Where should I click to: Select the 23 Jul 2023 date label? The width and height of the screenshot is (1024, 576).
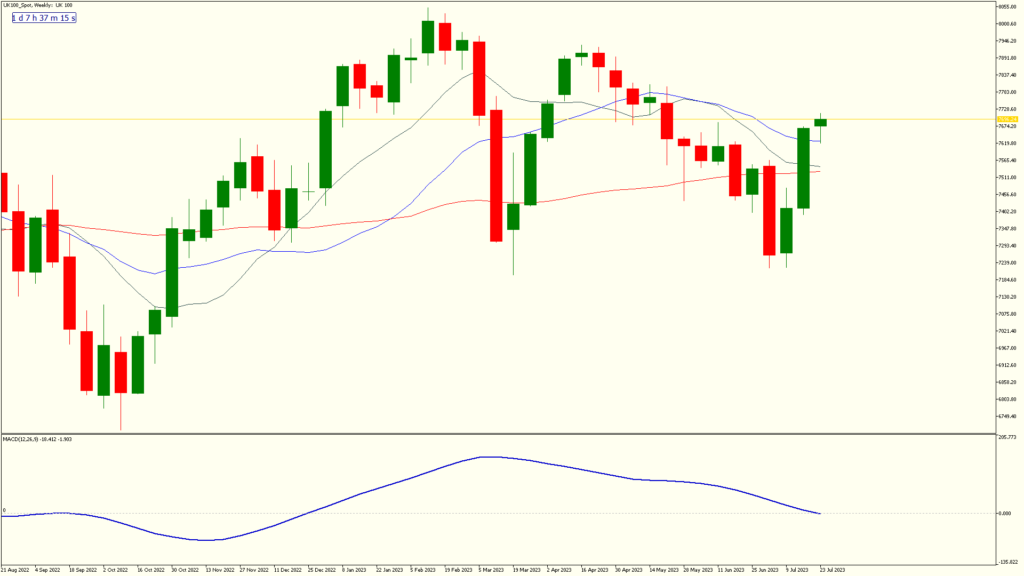click(832, 569)
